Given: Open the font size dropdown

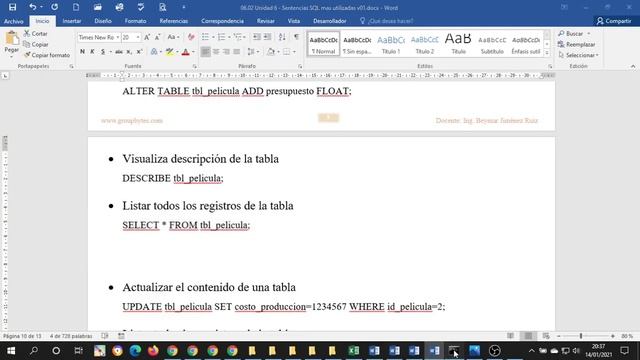Looking at the screenshot, I should (138, 37).
